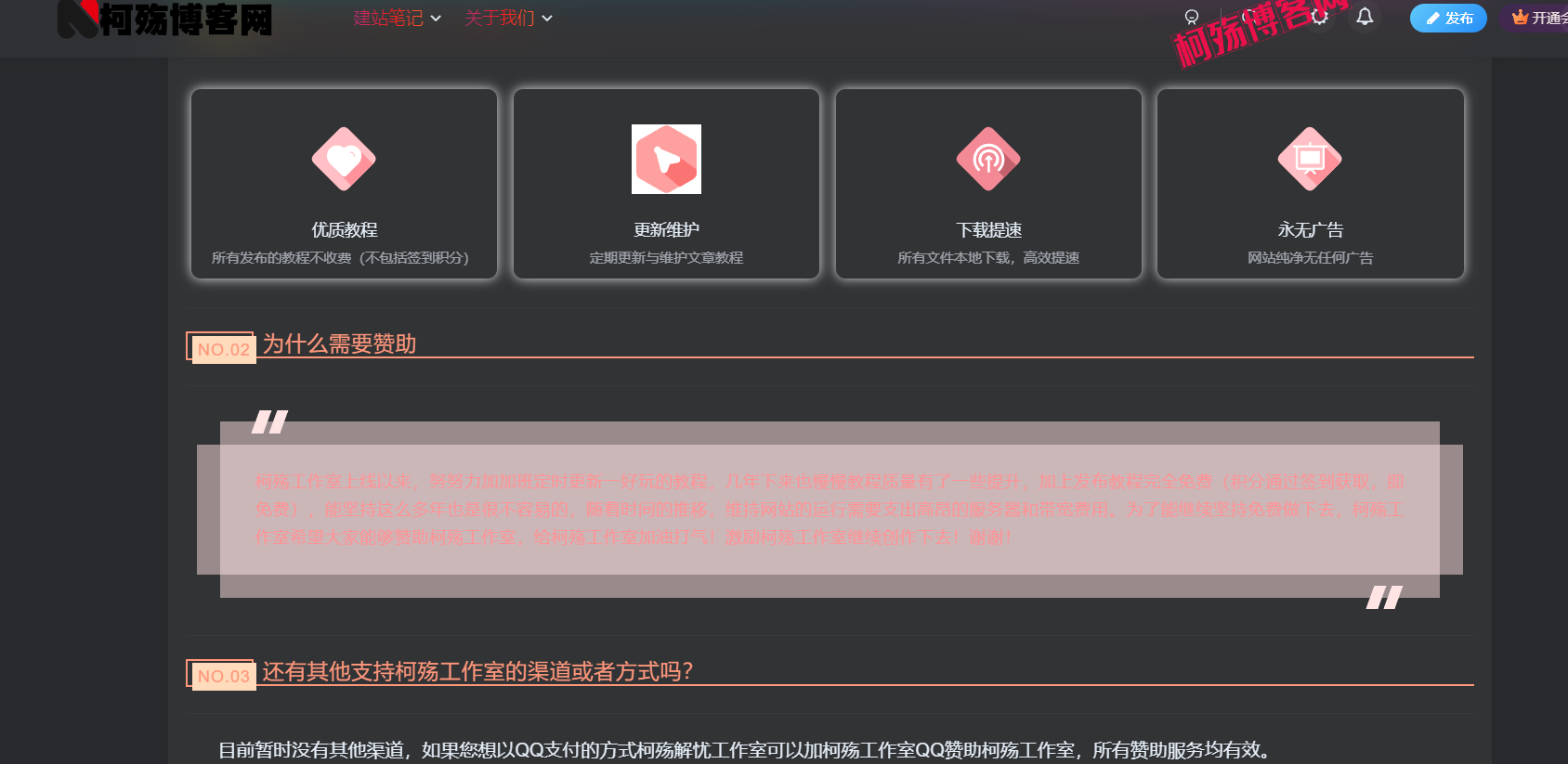Click text 所有文件本地下载，高效提速
Viewport: 1568px width, 764px height.
click(988, 258)
